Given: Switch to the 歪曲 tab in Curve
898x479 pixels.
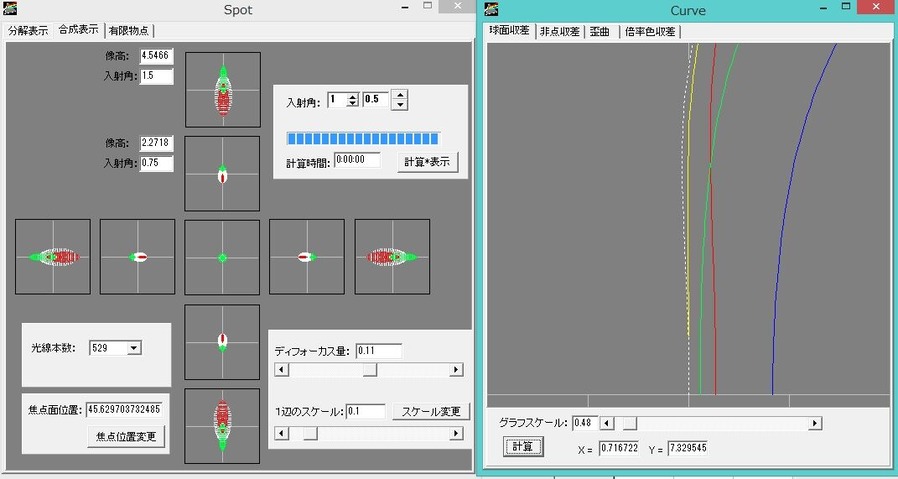Looking at the screenshot, I should [600, 32].
